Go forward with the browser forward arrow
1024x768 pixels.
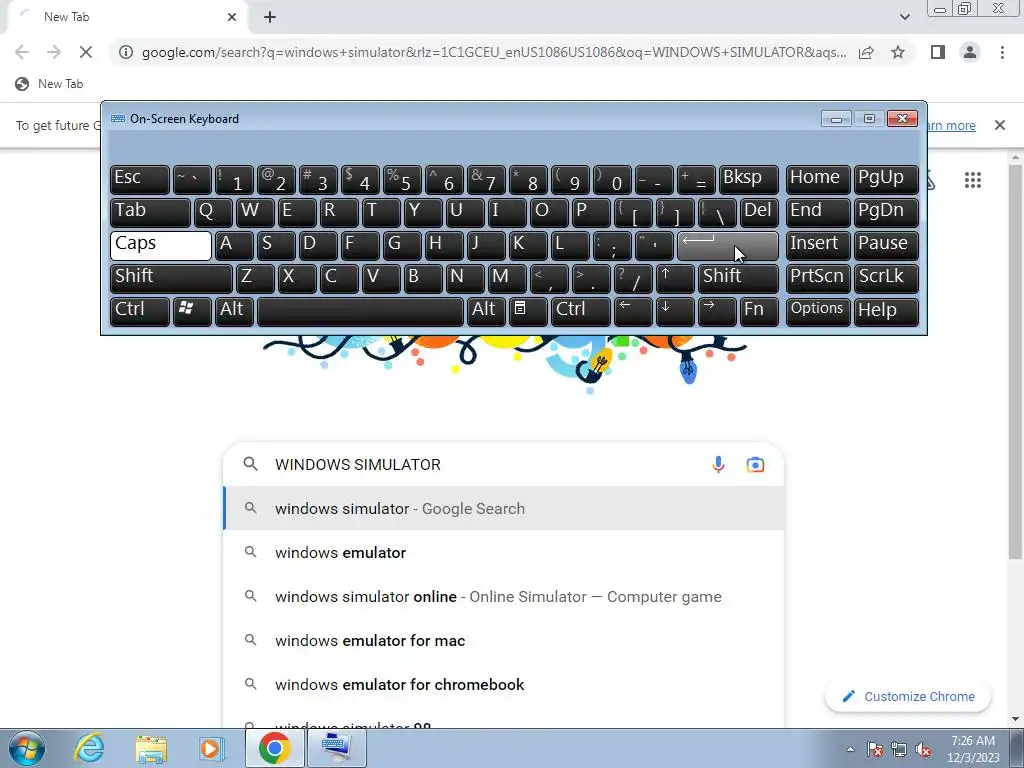pyautogui.click(x=54, y=52)
